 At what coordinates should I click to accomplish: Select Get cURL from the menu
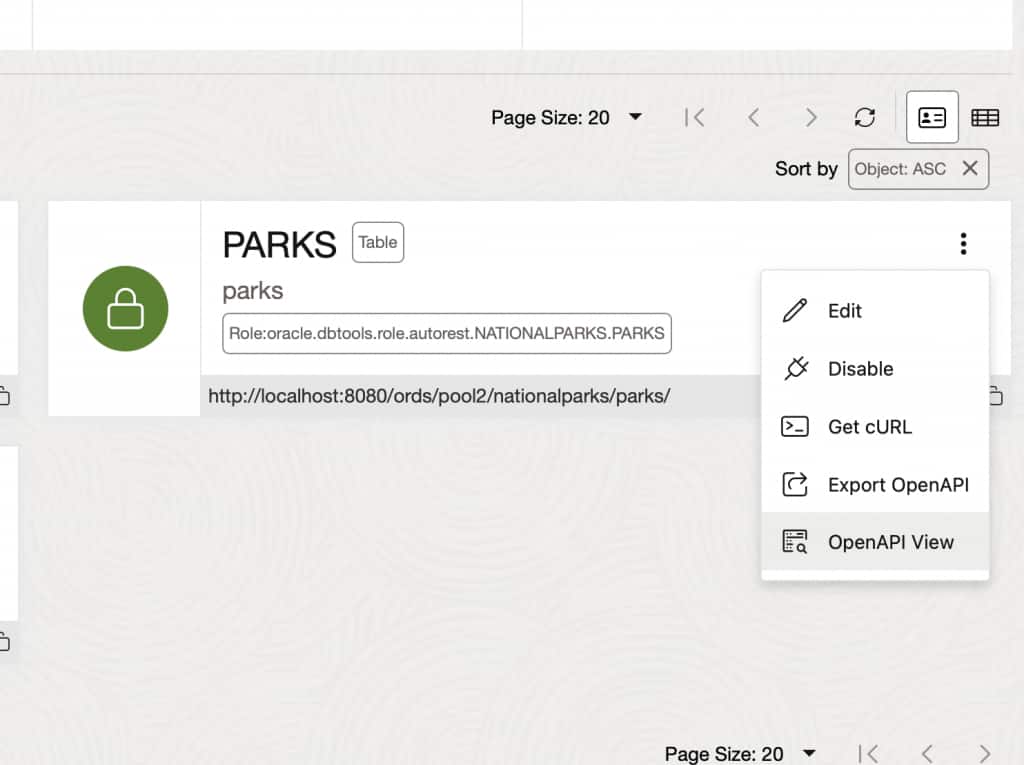(869, 427)
